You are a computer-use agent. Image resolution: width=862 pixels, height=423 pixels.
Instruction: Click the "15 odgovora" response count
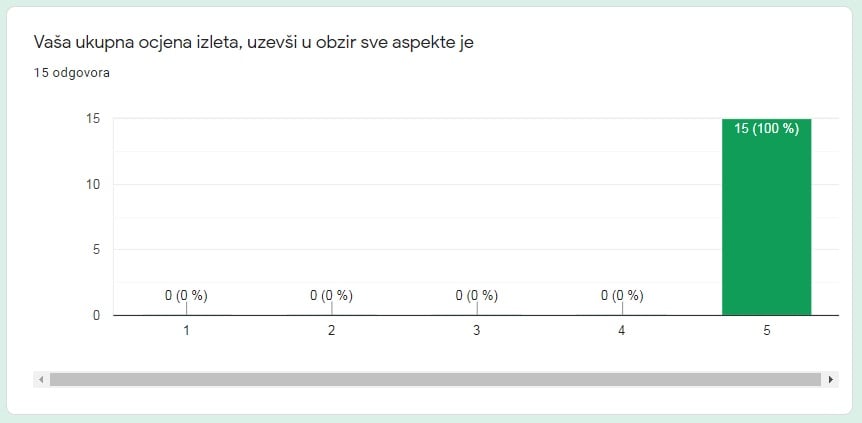click(72, 73)
